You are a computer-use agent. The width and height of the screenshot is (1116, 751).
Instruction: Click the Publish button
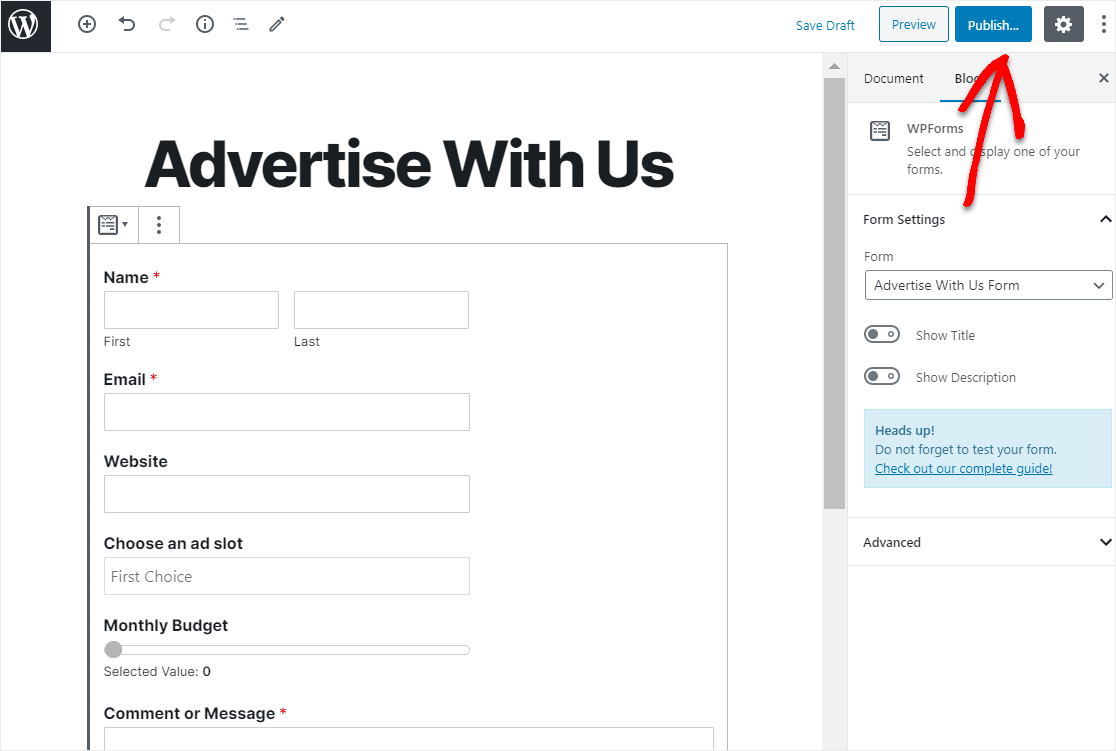coord(993,25)
